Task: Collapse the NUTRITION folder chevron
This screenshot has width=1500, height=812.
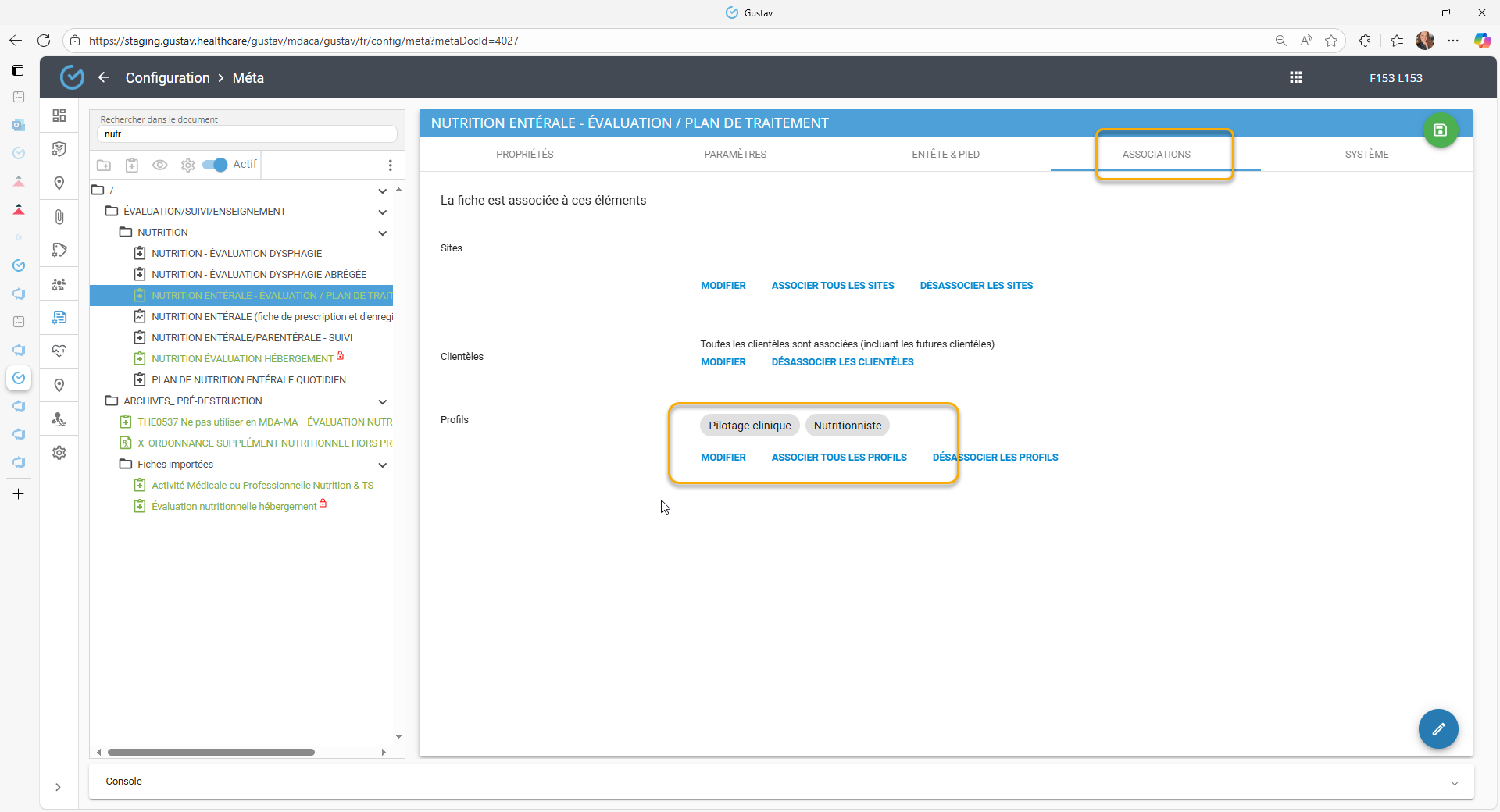Action: click(383, 233)
